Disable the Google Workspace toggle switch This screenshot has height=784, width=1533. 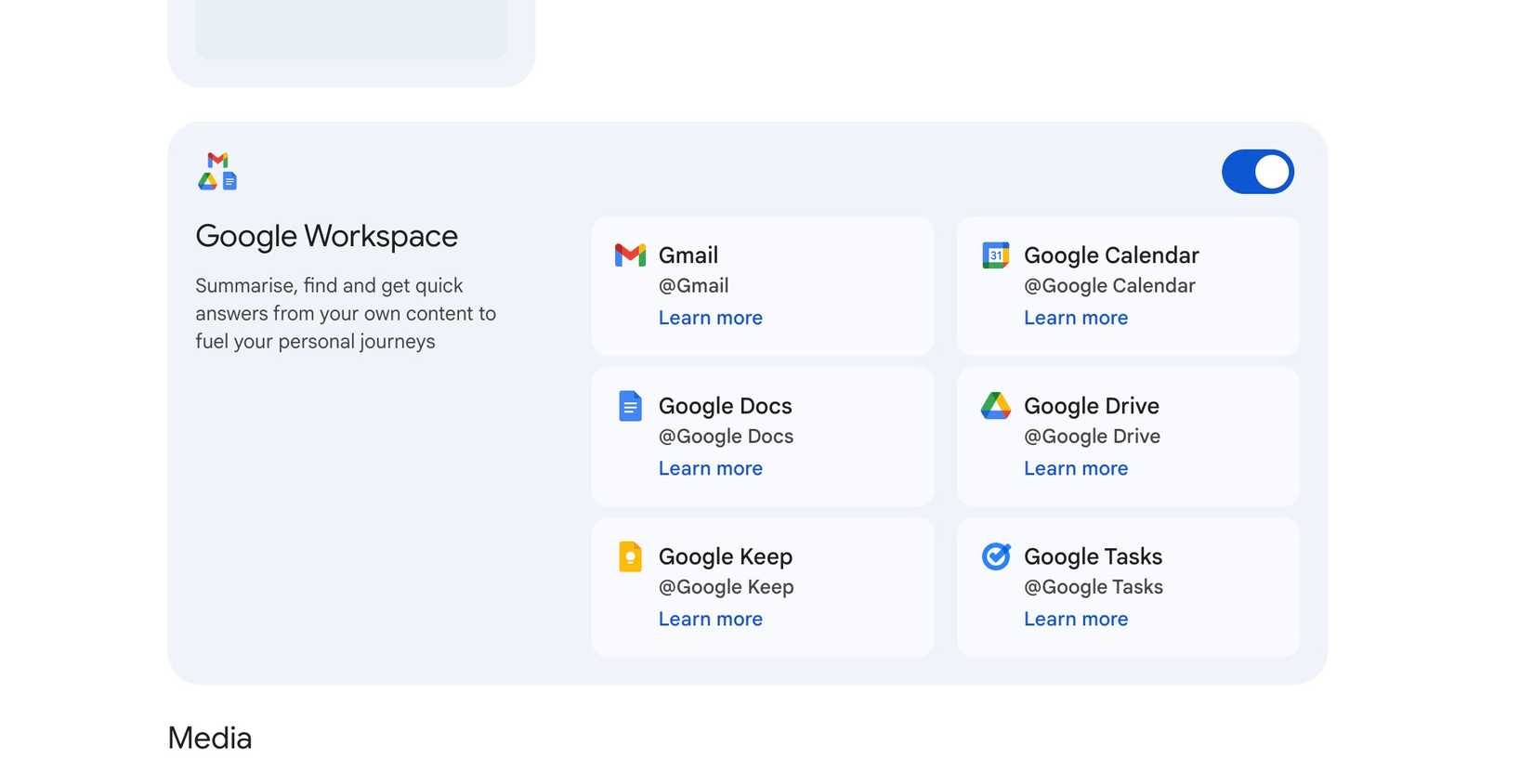click(1257, 172)
